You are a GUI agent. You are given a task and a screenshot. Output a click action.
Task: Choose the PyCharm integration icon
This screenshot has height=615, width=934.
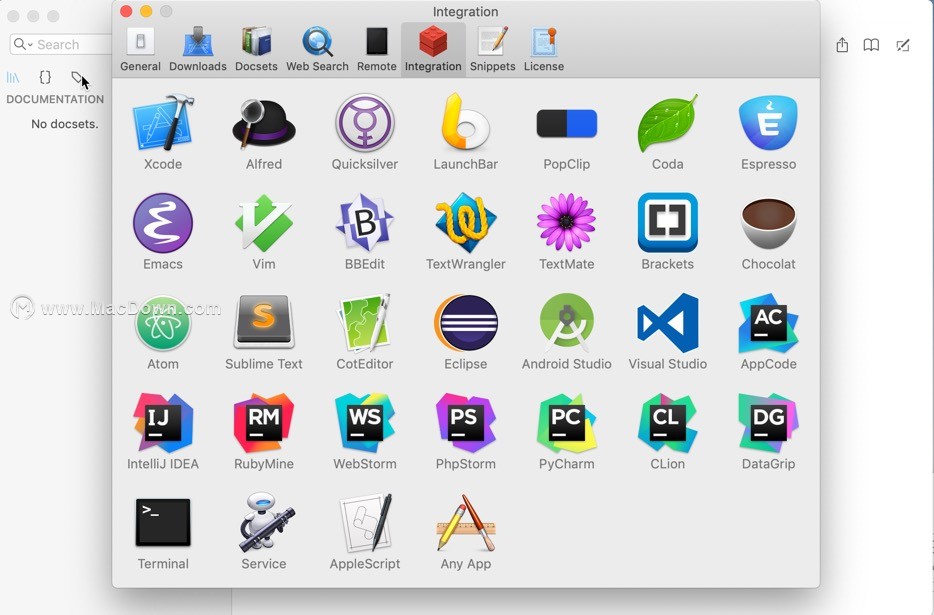[566, 423]
